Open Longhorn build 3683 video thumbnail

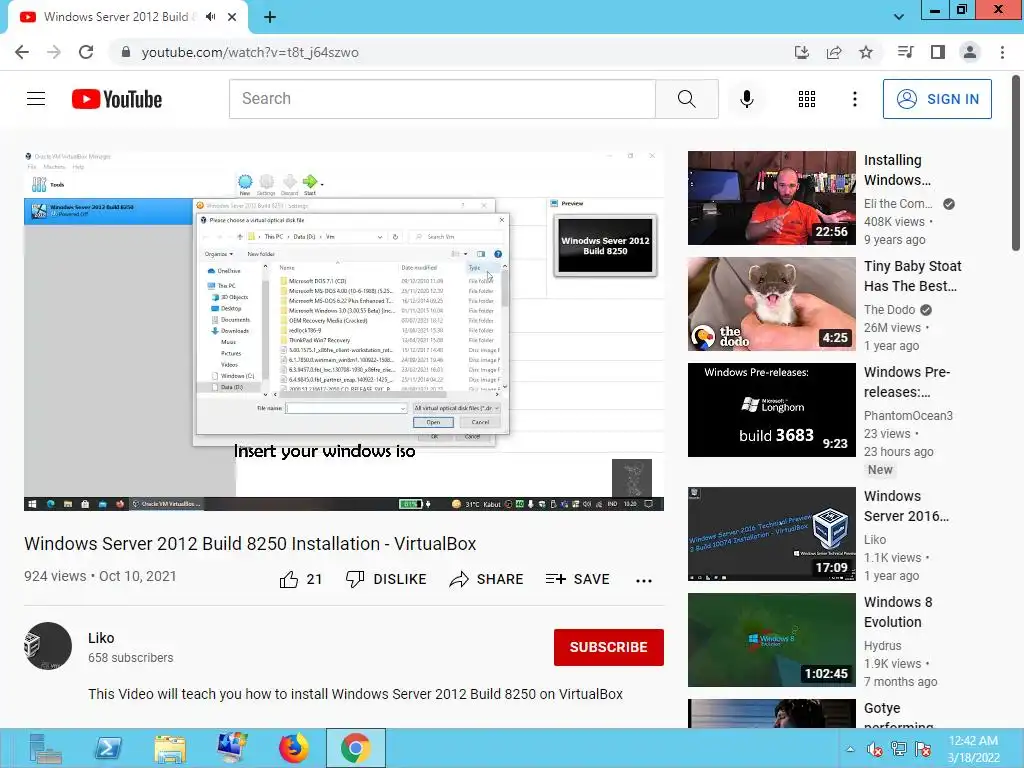pos(772,410)
